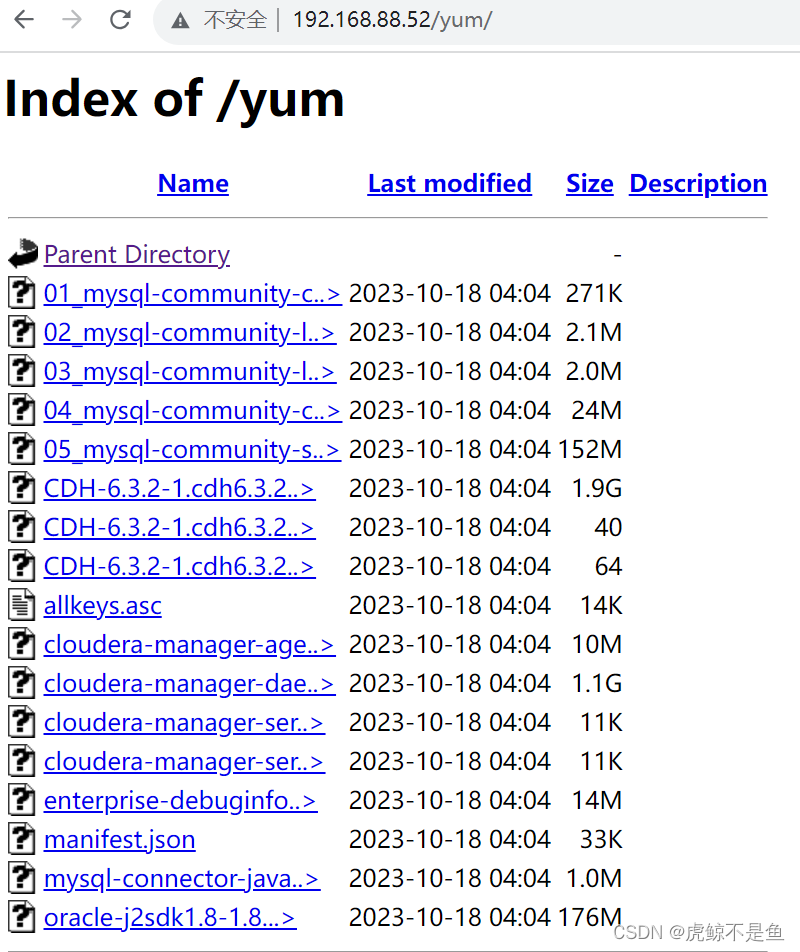The image size is (800, 952).
Task: Select the 271K size value
Action: (594, 293)
